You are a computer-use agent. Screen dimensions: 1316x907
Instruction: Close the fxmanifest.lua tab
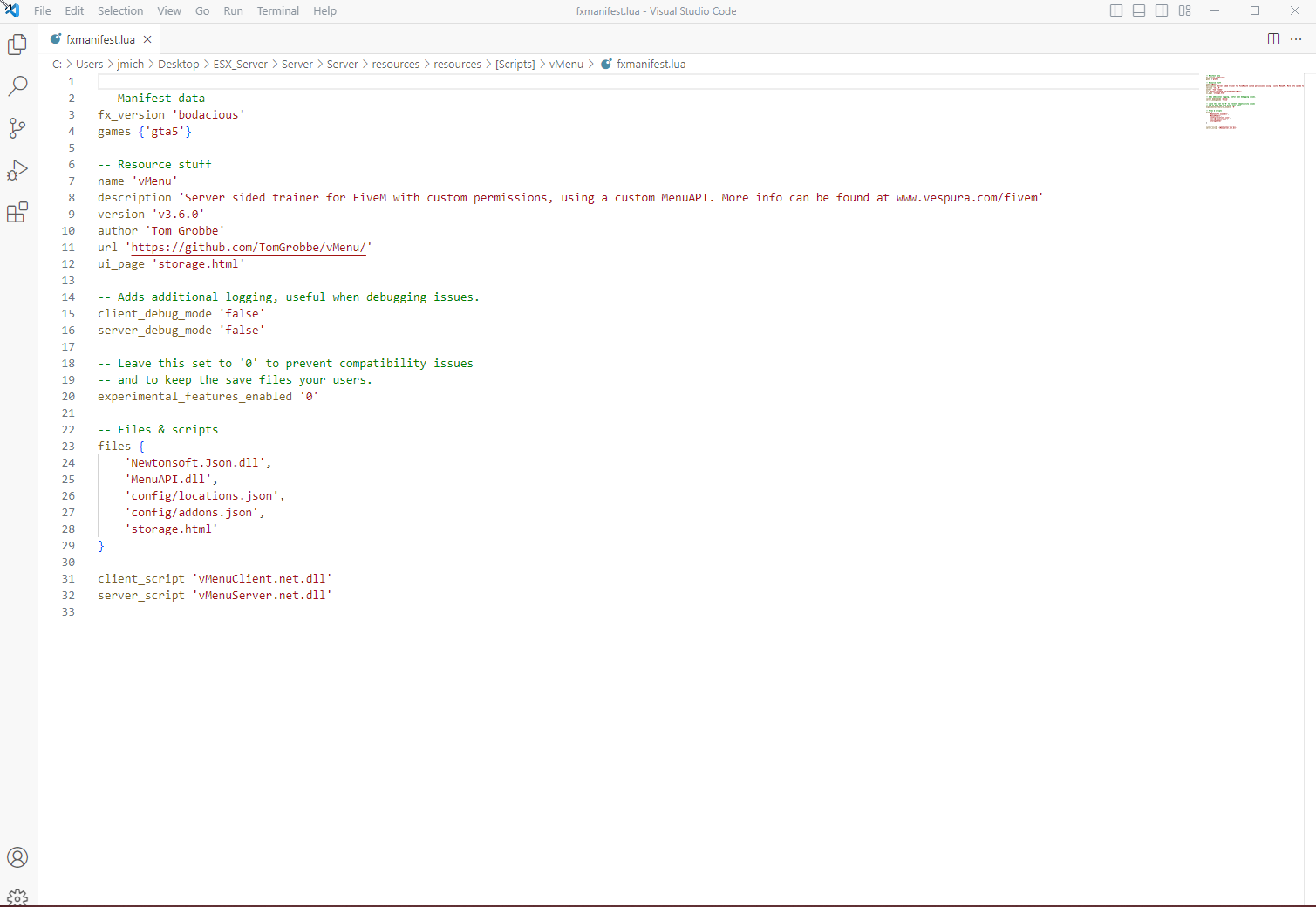pos(147,39)
